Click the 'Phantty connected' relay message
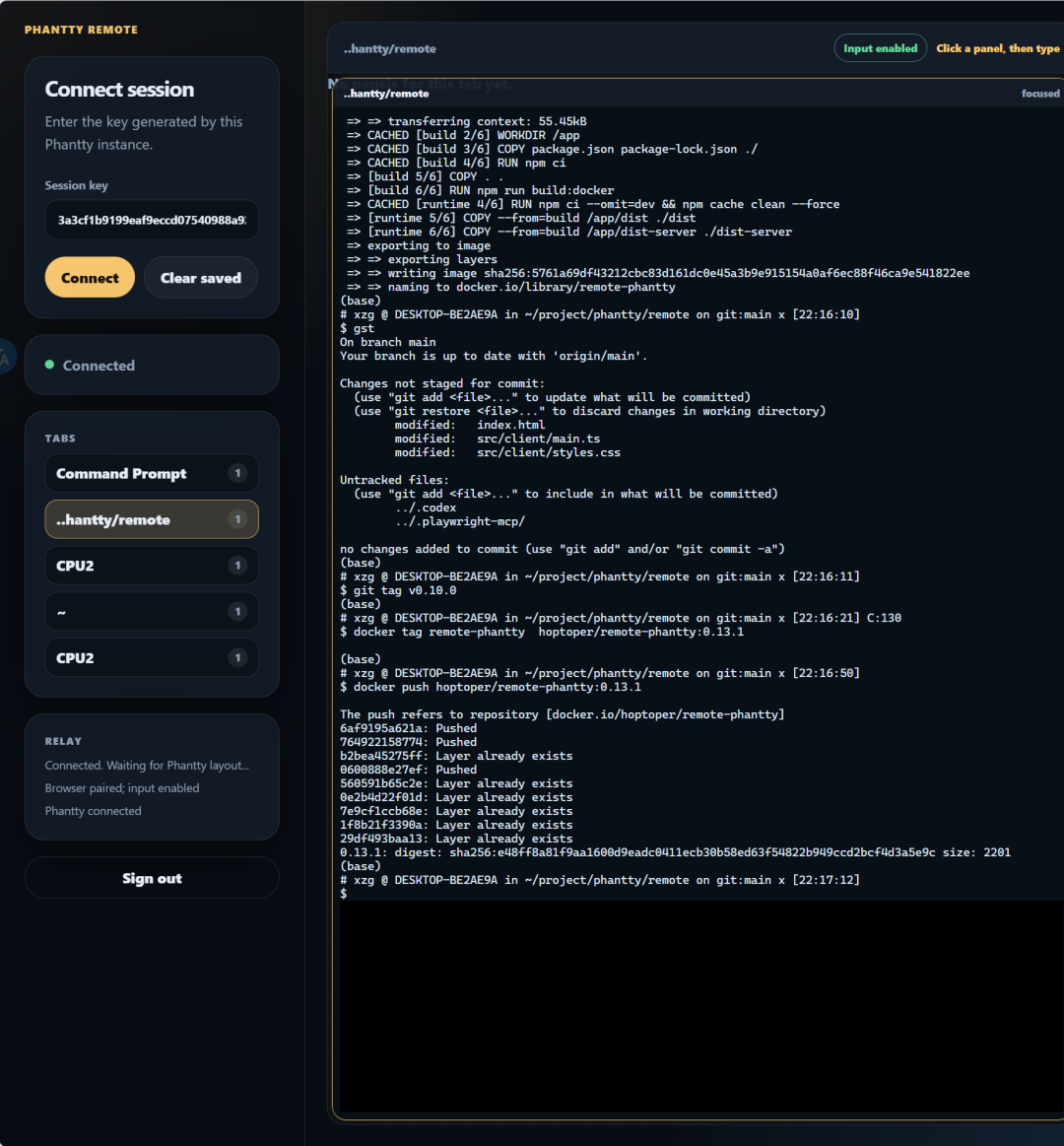This screenshot has height=1146, width=1064. click(93, 811)
